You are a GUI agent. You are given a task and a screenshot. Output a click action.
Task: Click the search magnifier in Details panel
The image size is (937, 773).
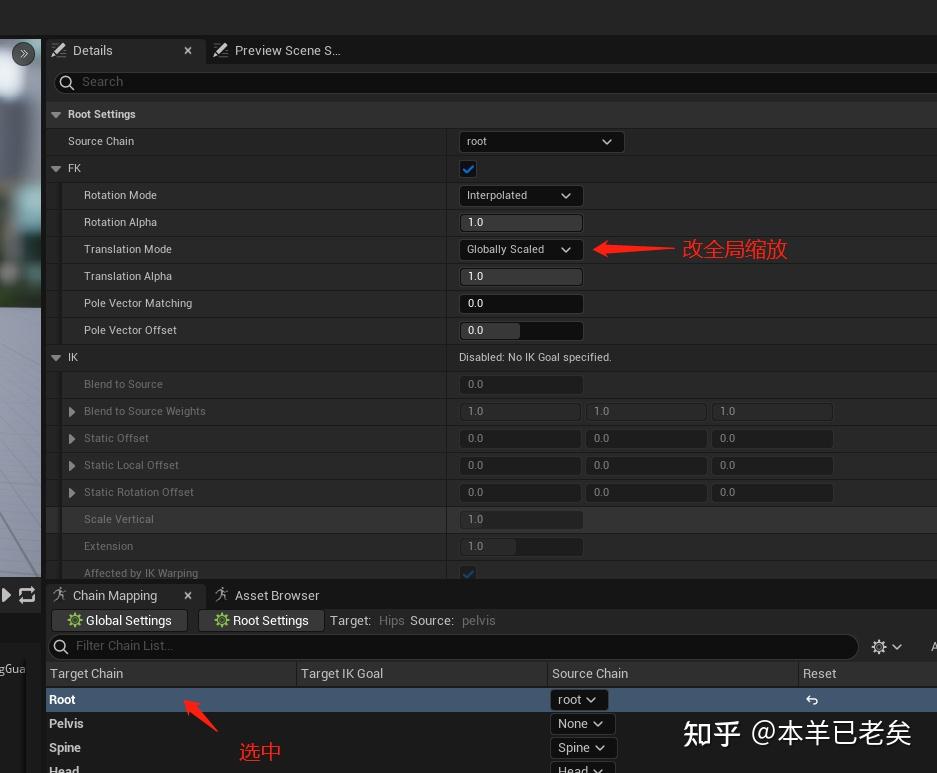(x=66, y=83)
